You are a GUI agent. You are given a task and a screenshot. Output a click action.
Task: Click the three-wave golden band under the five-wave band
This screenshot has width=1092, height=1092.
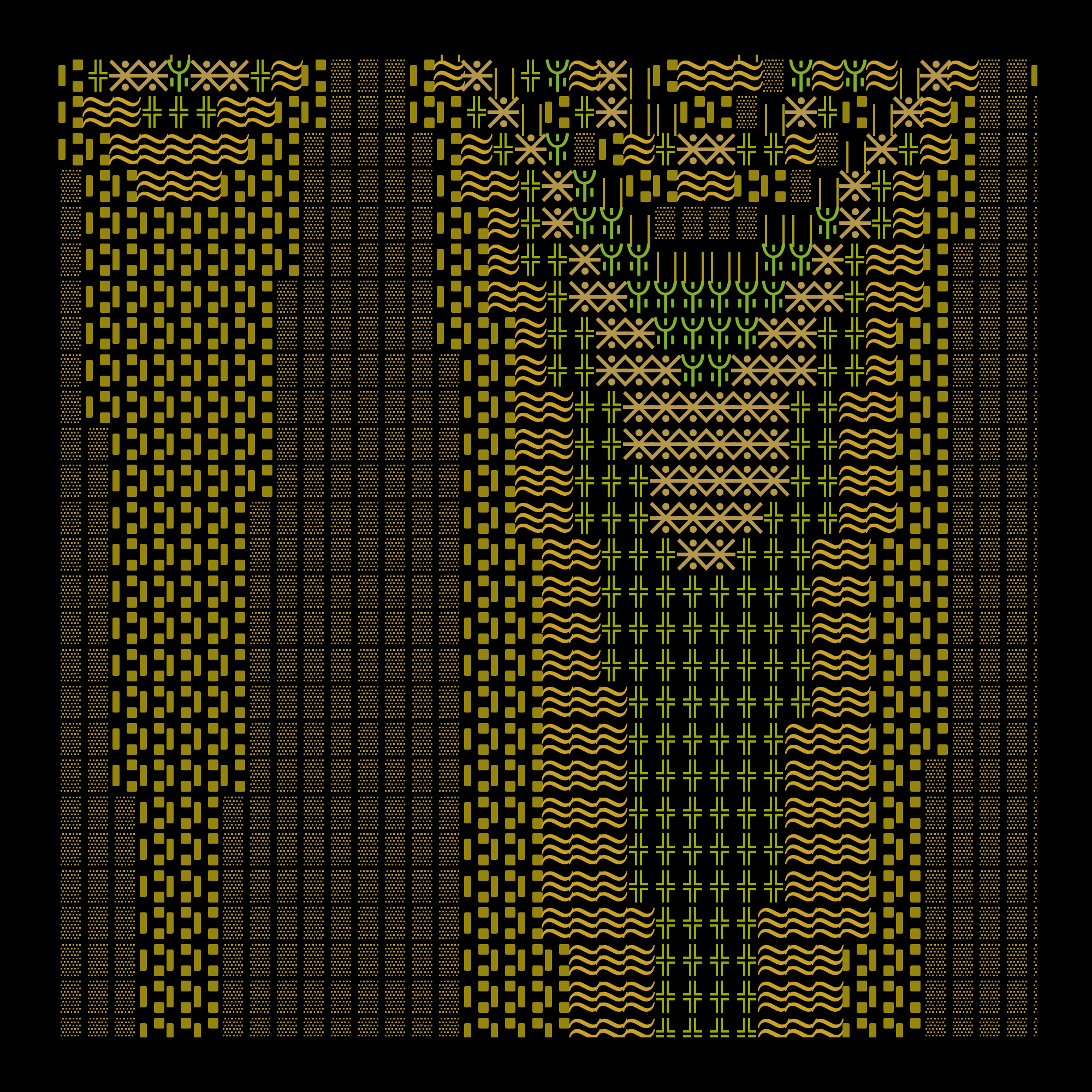(x=179, y=186)
